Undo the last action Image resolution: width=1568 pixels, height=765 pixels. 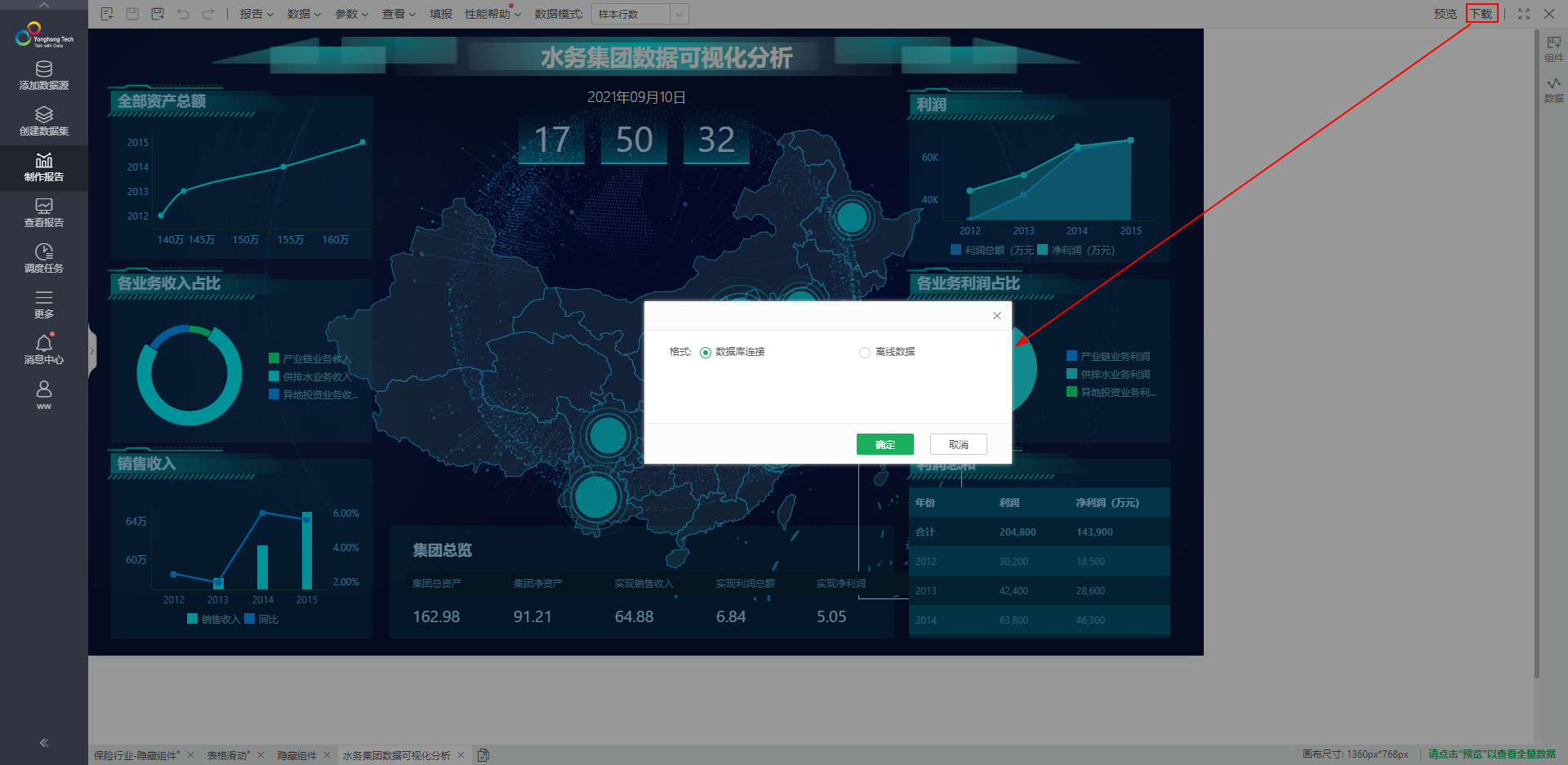[183, 14]
